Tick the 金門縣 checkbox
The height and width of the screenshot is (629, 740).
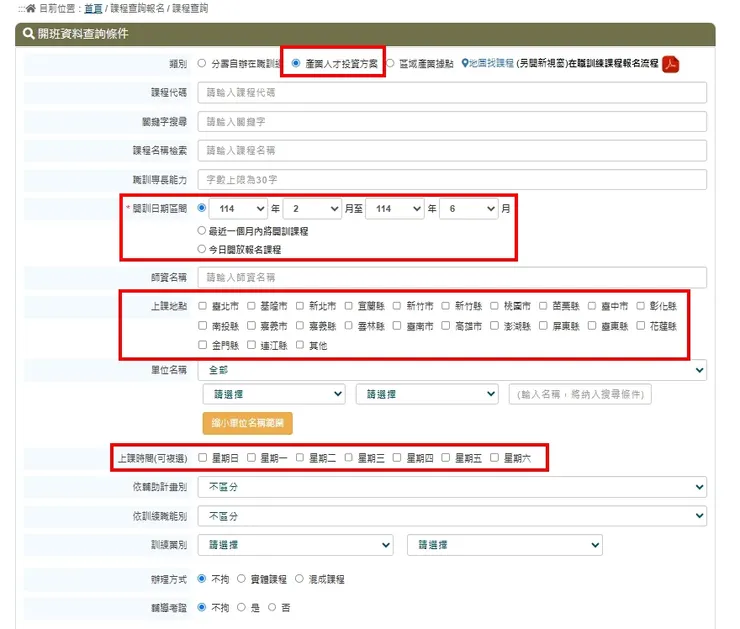(x=202, y=345)
